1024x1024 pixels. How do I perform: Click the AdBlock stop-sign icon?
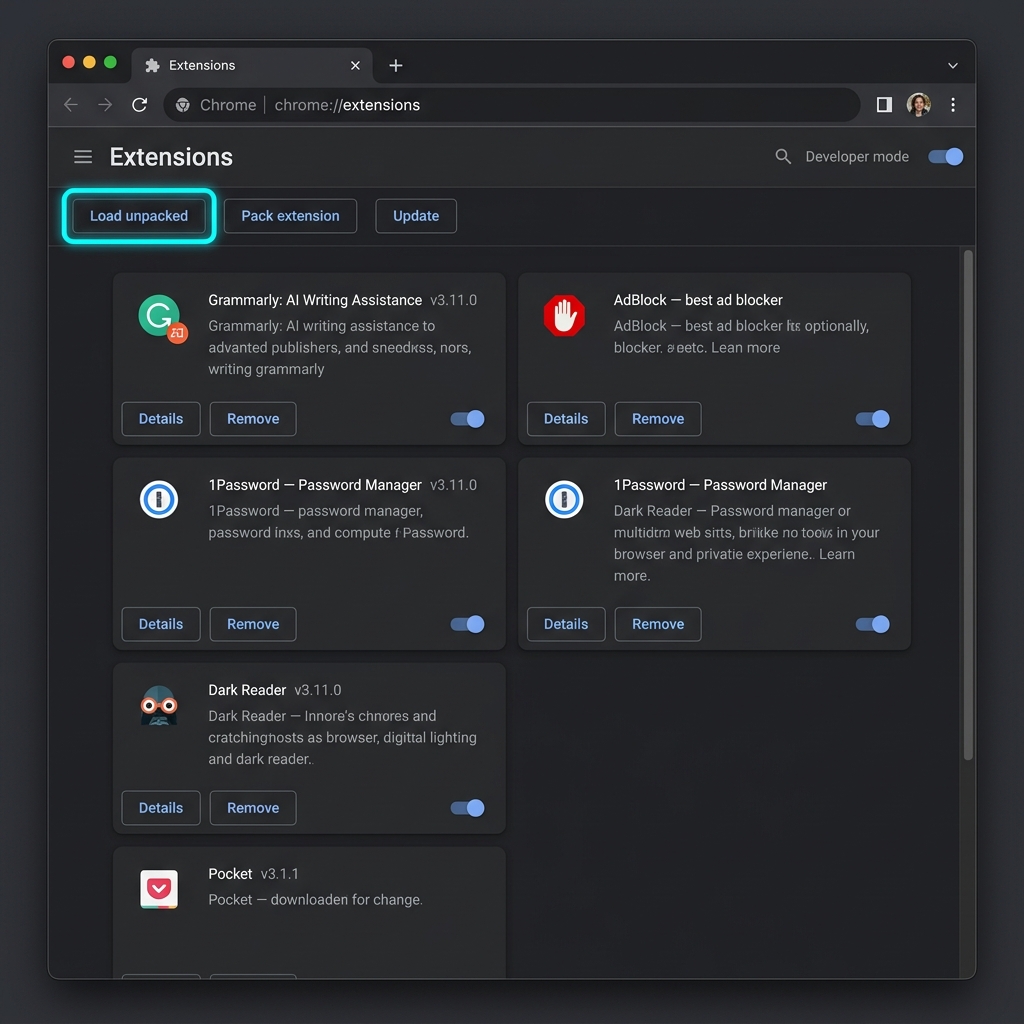pos(565,313)
